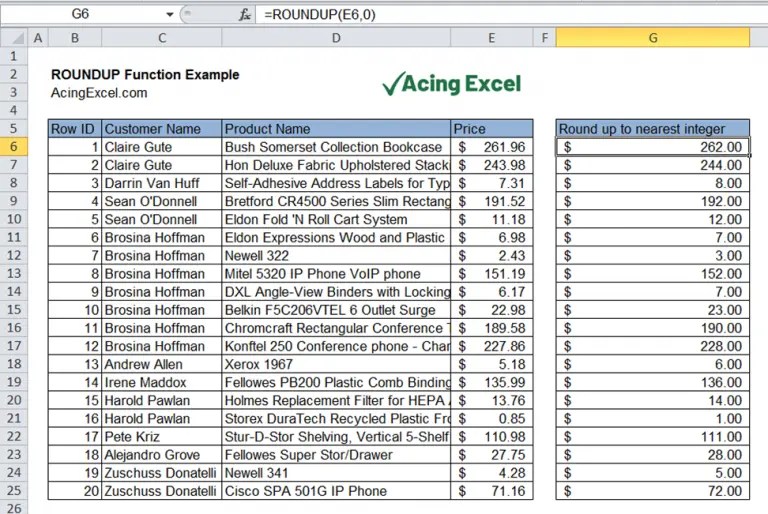The height and width of the screenshot is (514, 768).
Task: Select column F header
Action: pyautogui.click(x=544, y=38)
